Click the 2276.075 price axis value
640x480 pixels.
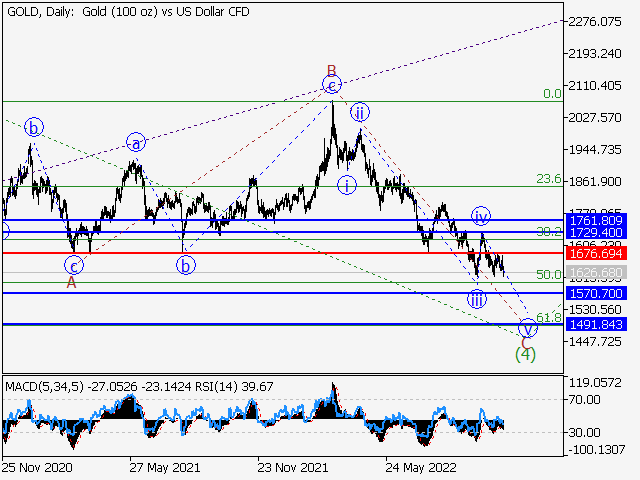click(x=595, y=21)
